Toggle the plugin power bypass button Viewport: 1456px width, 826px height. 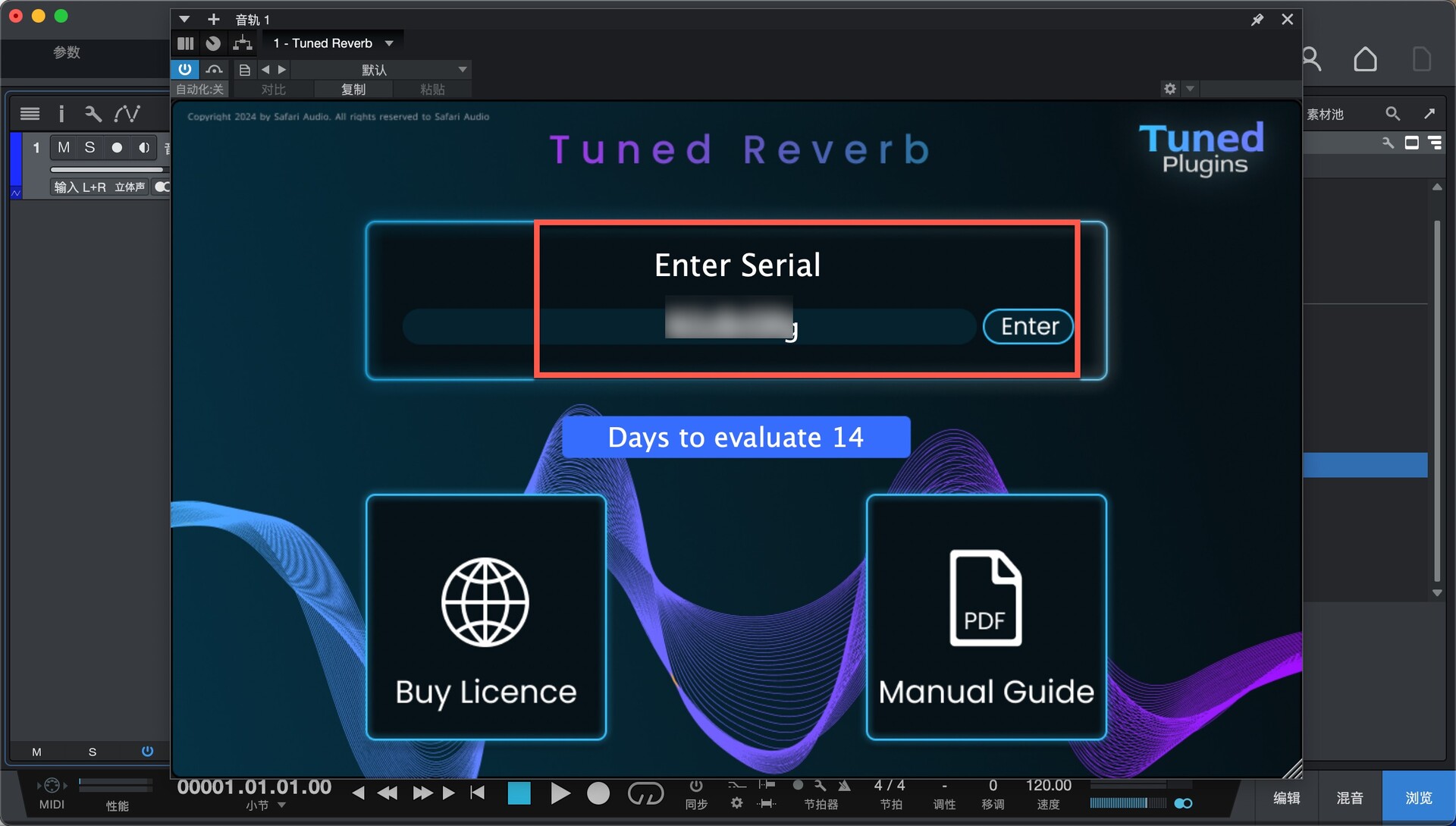(x=185, y=69)
